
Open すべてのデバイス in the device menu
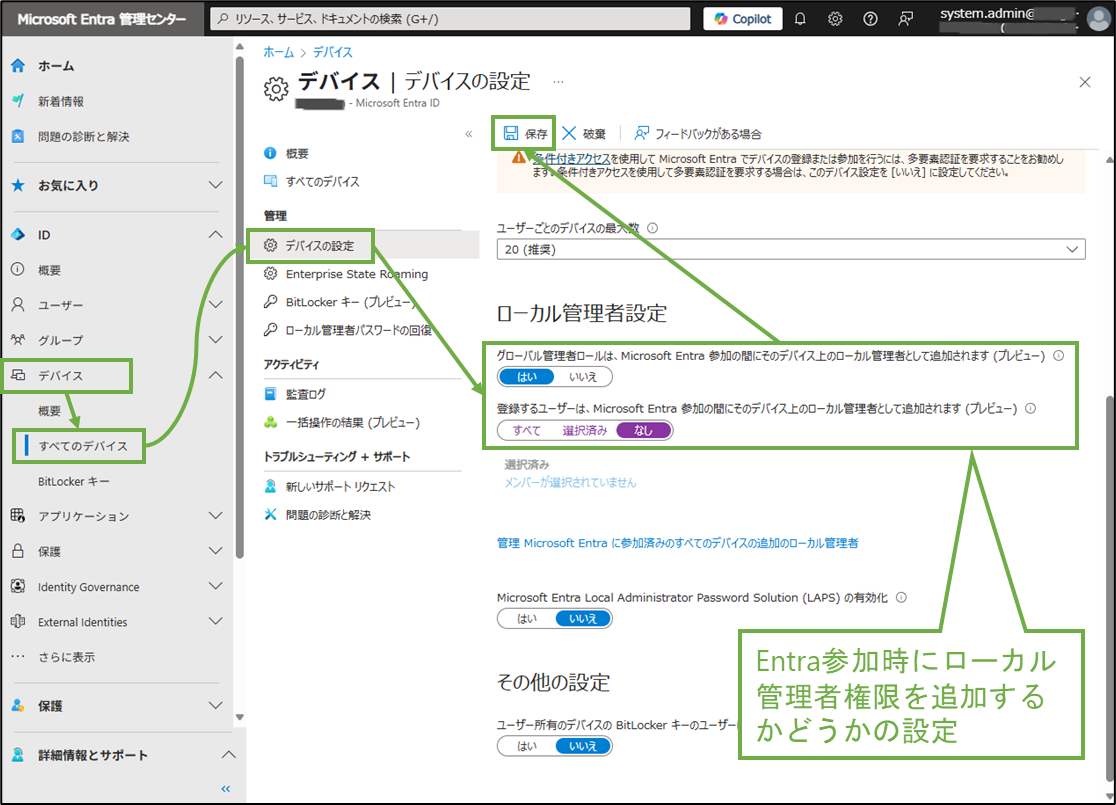click(322, 181)
